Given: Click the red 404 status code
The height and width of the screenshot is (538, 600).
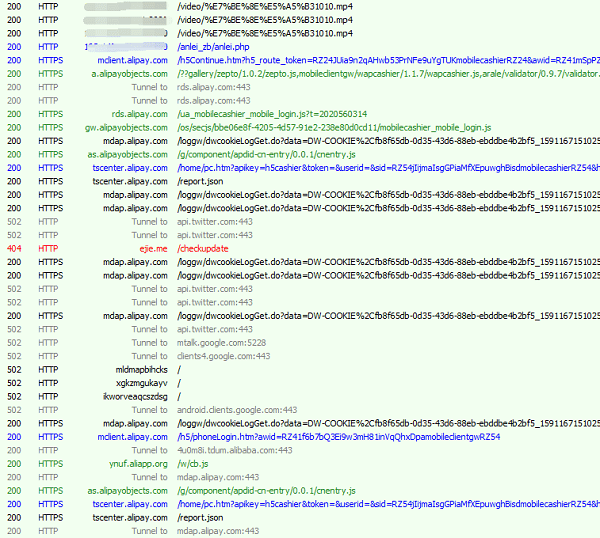Looking at the screenshot, I should [x=14, y=249].
